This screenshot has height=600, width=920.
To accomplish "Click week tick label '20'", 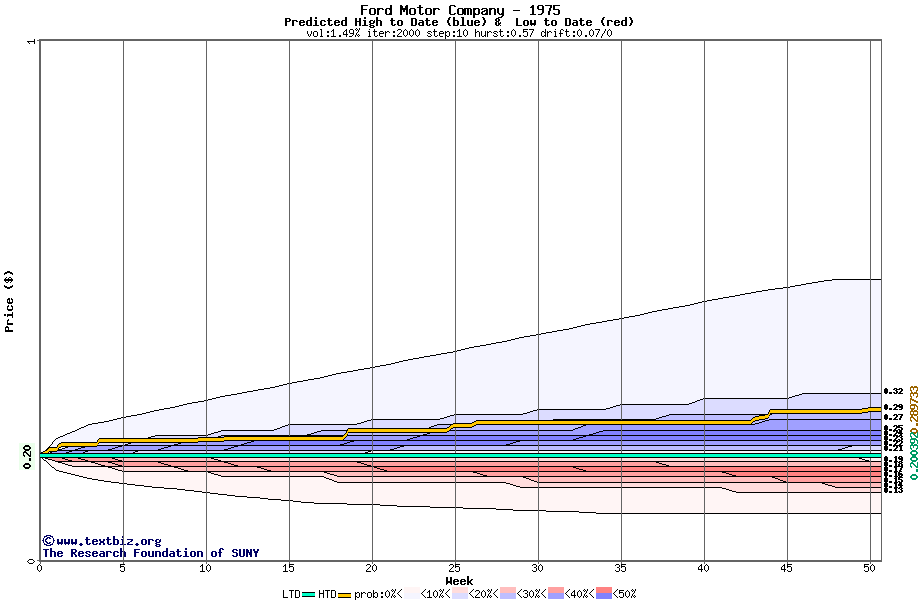I will pyautogui.click(x=371, y=568).
